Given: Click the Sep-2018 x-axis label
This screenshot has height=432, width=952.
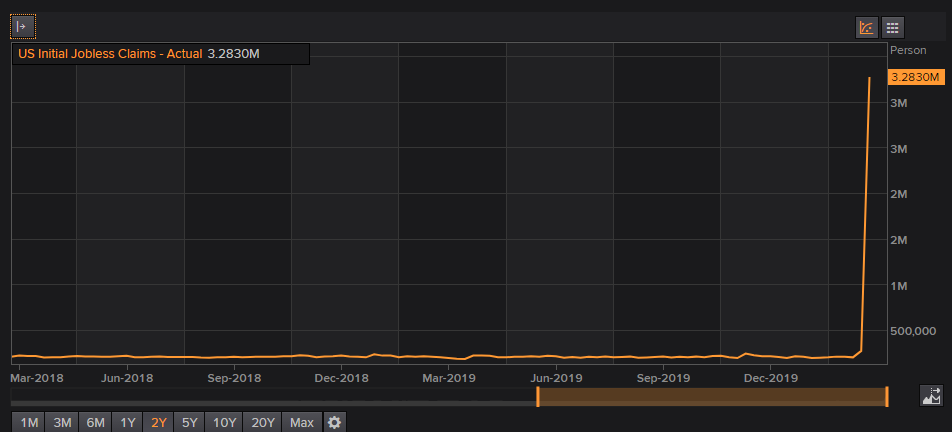Looking at the screenshot, I should (234, 378).
